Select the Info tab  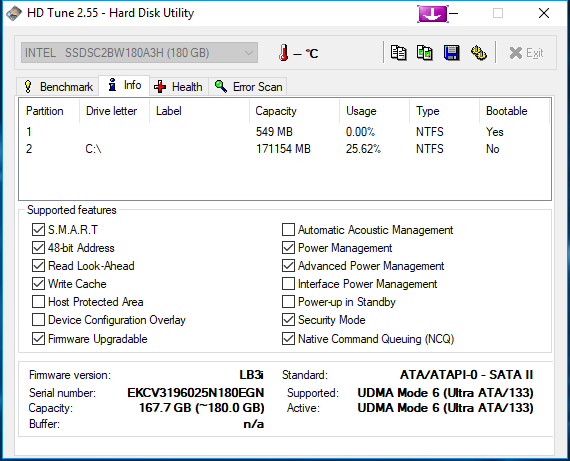pos(124,85)
